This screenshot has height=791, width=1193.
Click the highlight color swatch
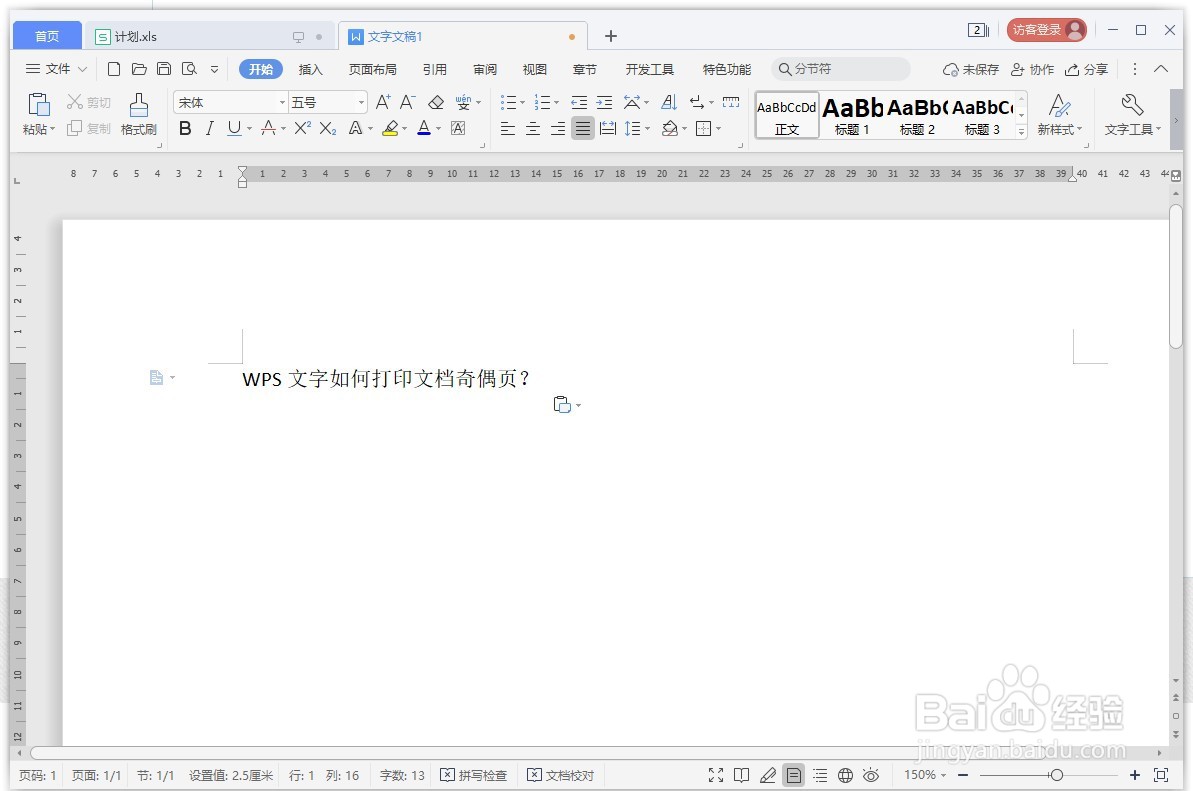(x=390, y=129)
